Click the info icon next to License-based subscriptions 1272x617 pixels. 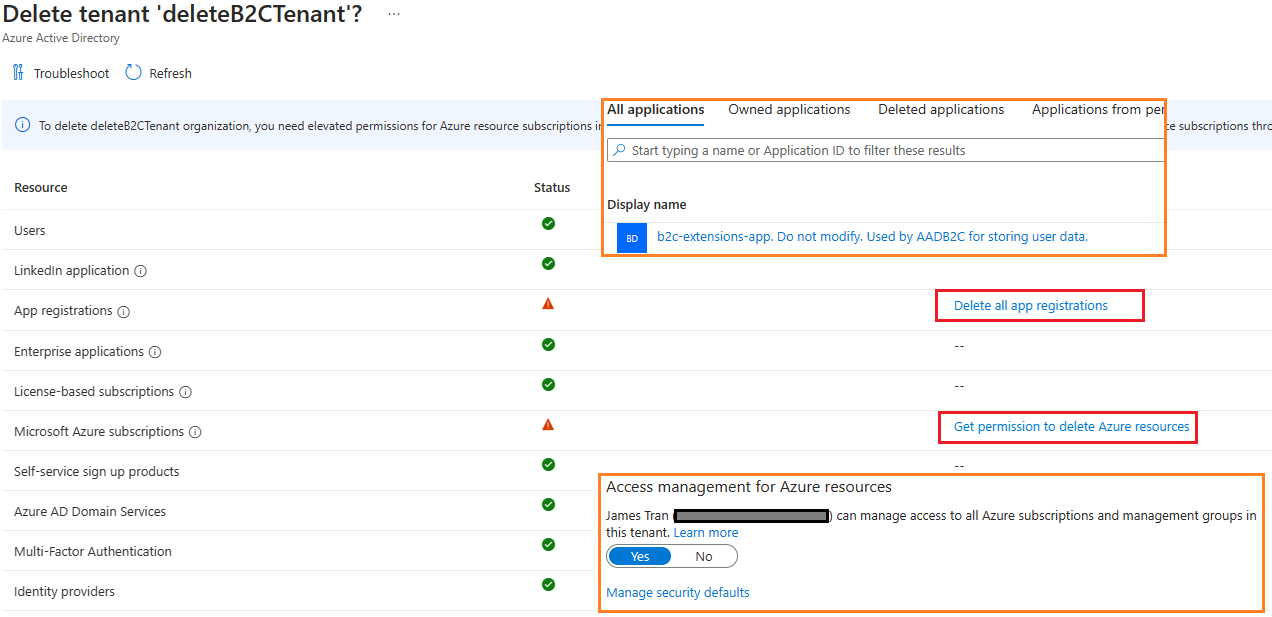coord(186,392)
